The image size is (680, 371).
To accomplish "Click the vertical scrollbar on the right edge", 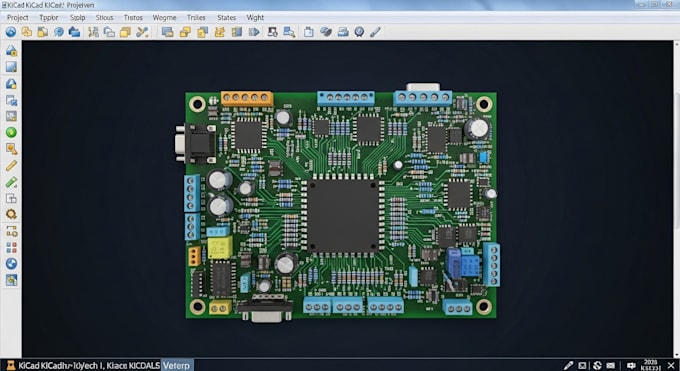I will click(677, 200).
